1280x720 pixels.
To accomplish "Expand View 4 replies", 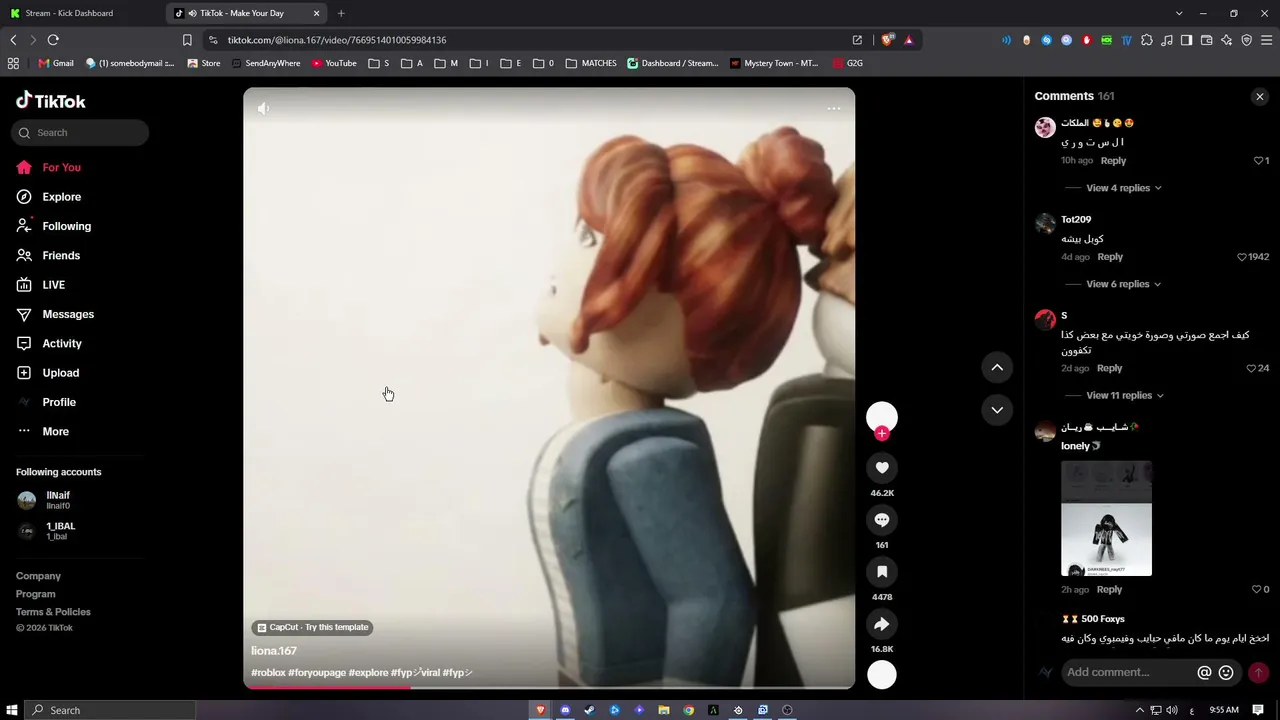I will [x=1124, y=188].
